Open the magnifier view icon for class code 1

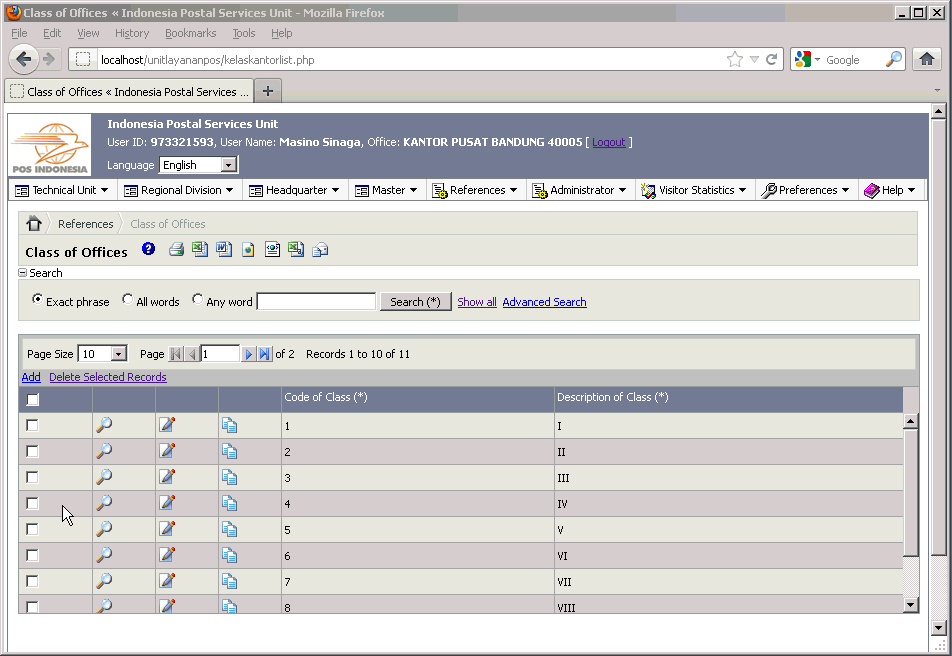103,425
